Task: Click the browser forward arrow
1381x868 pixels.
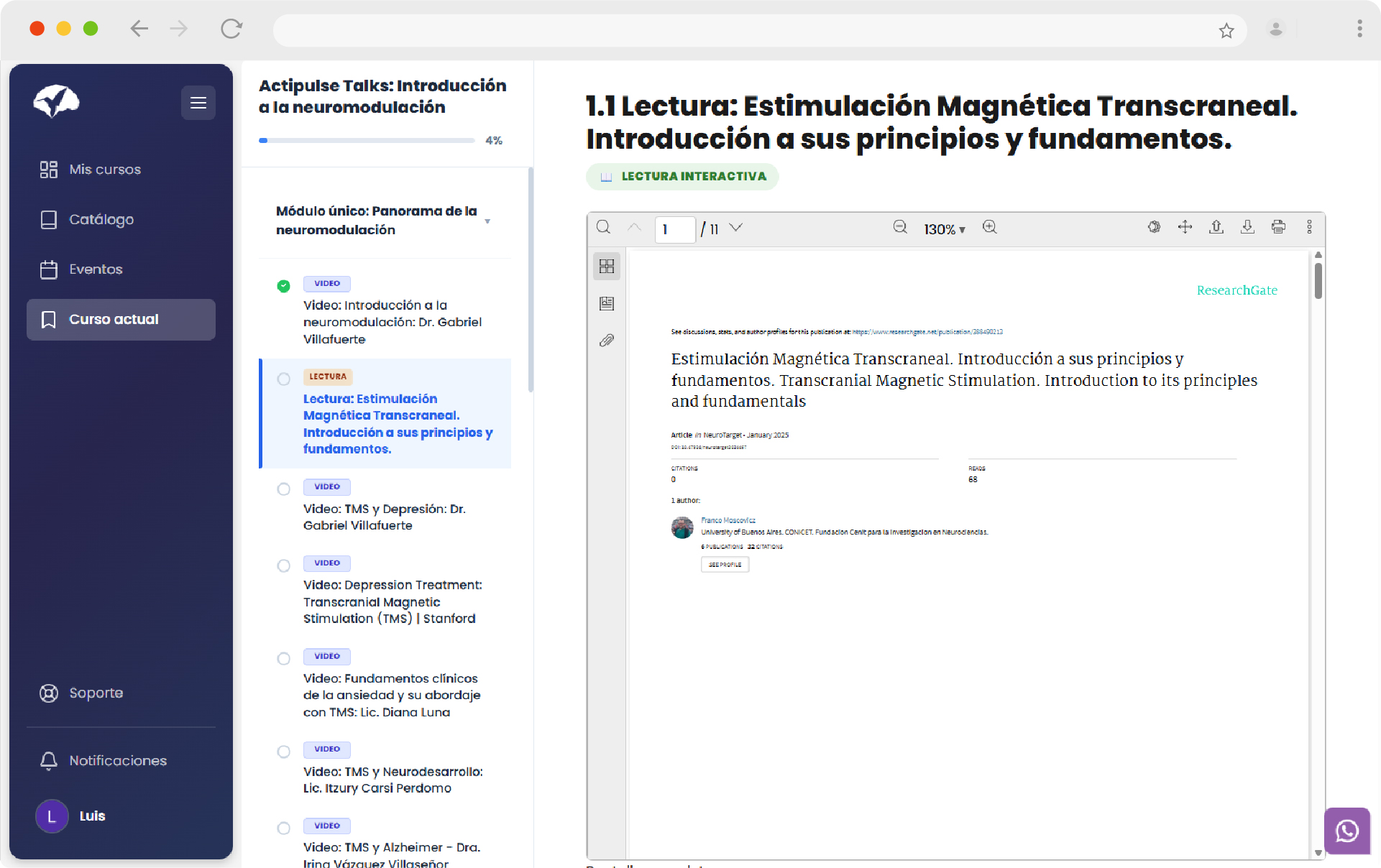Action: pyautogui.click(x=179, y=29)
